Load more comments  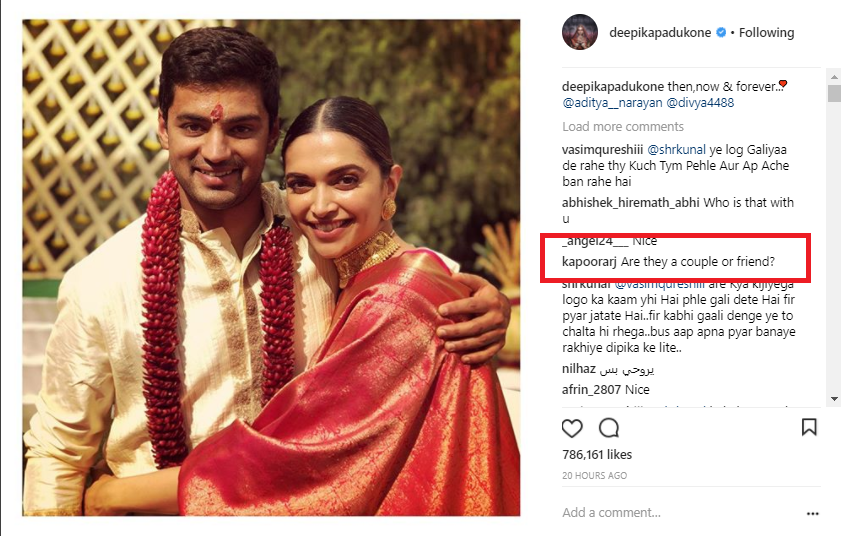pyautogui.click(x=622, y=127)
